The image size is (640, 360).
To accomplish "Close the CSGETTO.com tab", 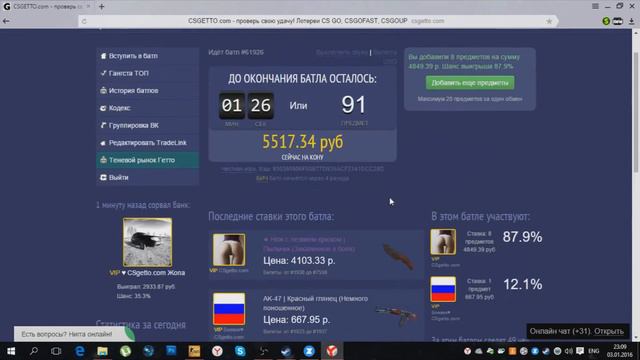I will [x=88, y=7].
